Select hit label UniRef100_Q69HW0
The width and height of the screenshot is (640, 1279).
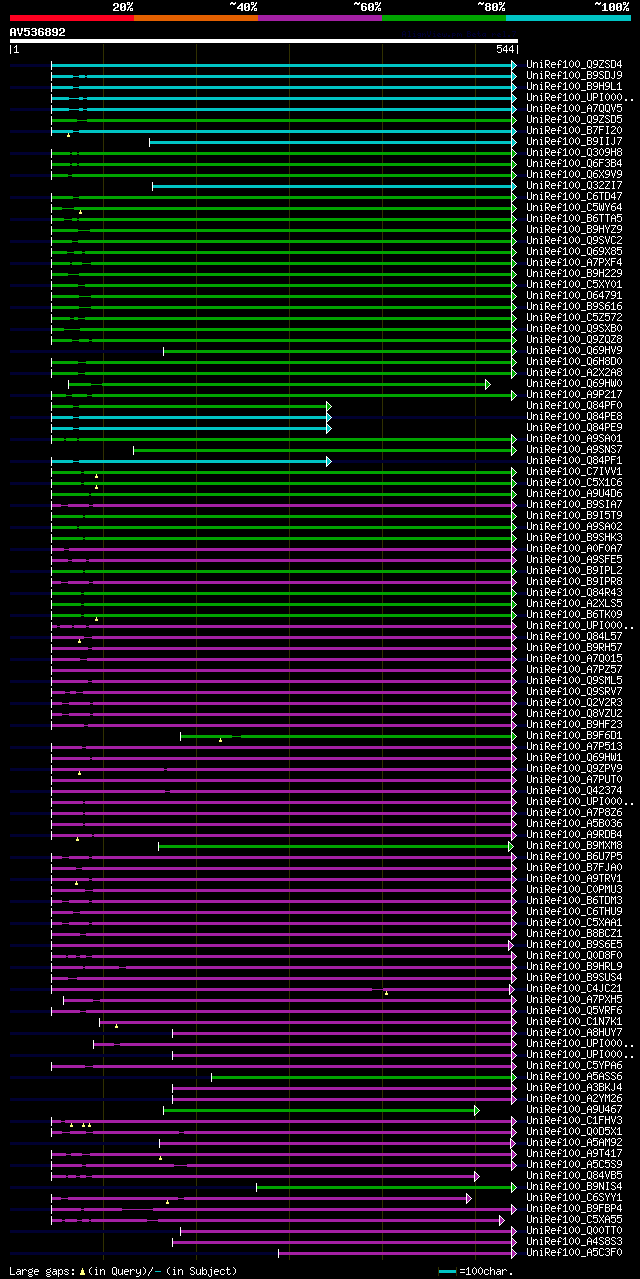click(x=574, y=384)
